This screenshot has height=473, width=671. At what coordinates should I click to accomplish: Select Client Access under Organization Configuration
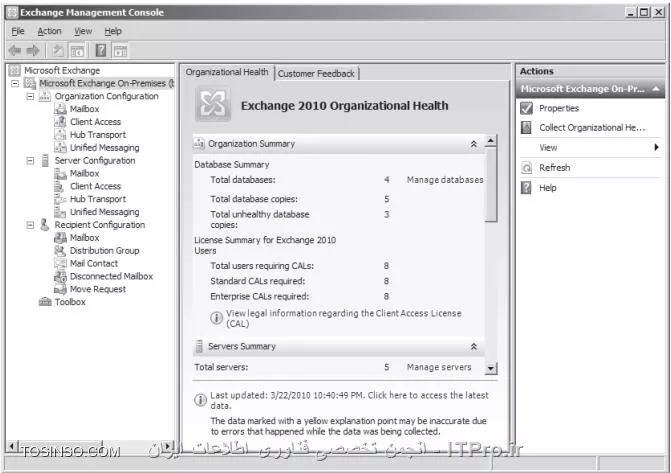(x=95, y=122)
